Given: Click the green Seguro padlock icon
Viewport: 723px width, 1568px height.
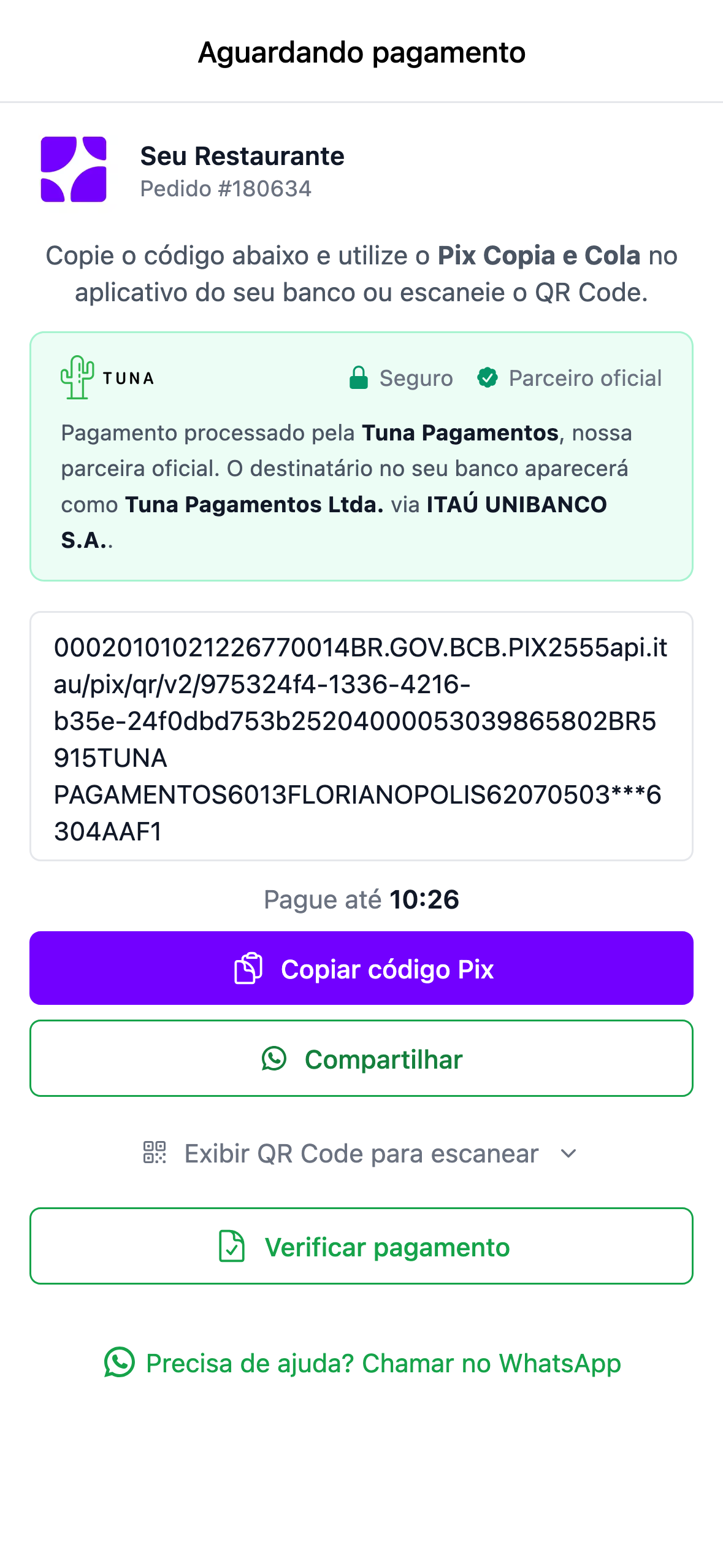Looking at the screenshot, I should [358, 378].
